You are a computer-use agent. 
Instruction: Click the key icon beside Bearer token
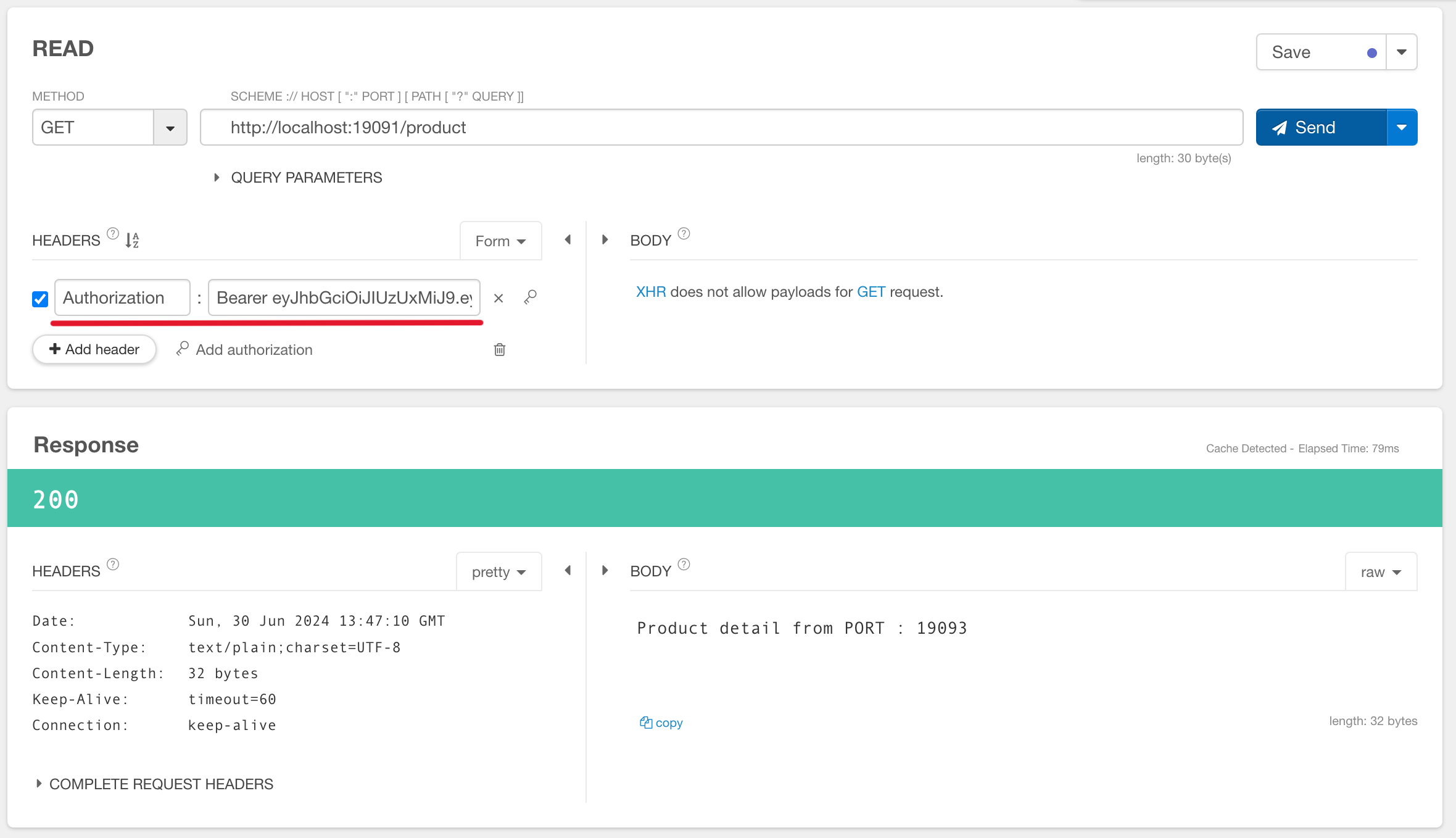coord(531,297)
